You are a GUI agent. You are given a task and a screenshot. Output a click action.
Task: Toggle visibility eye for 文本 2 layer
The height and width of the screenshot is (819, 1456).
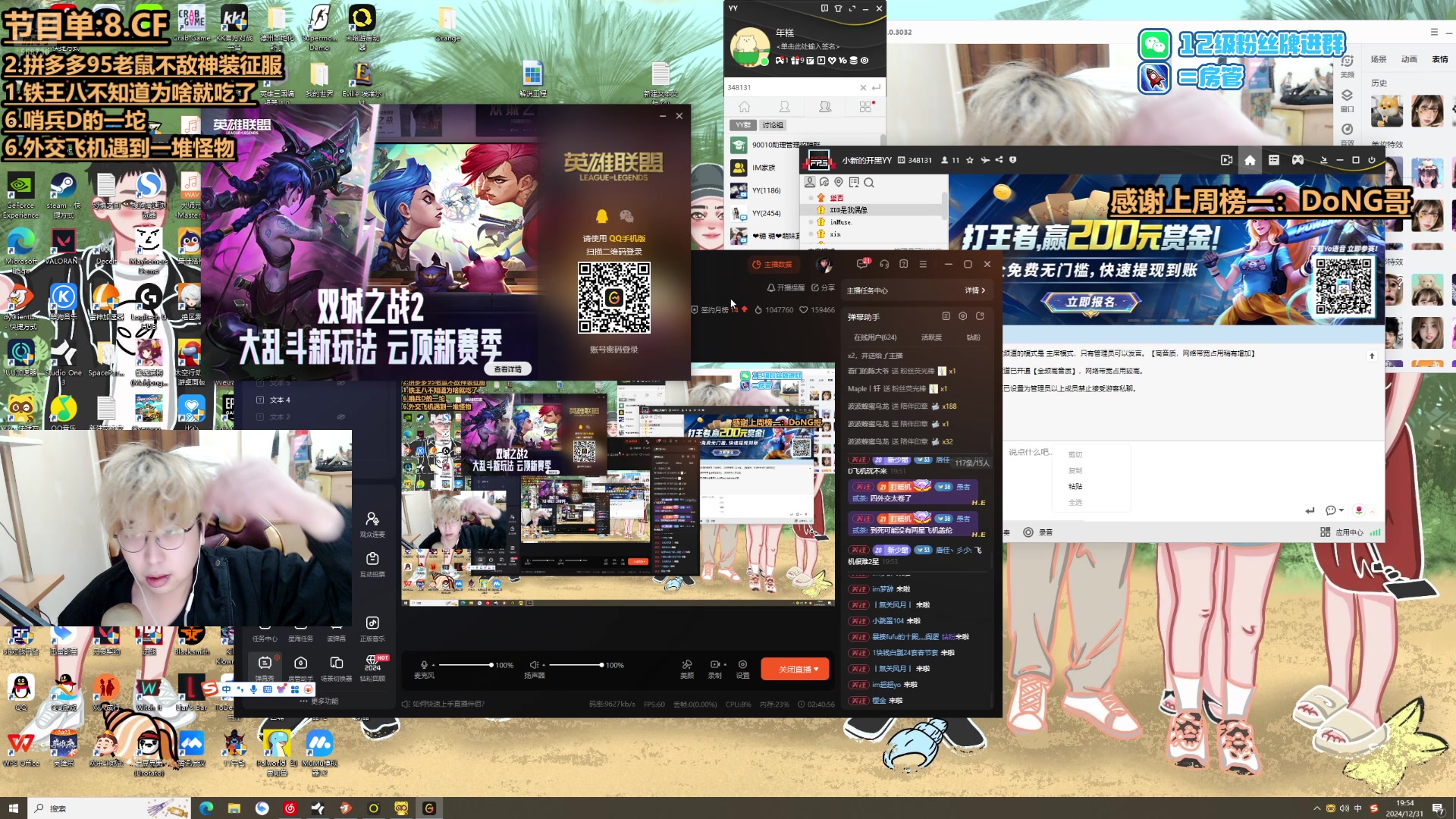pyautogui.click(x=341, y=417)
